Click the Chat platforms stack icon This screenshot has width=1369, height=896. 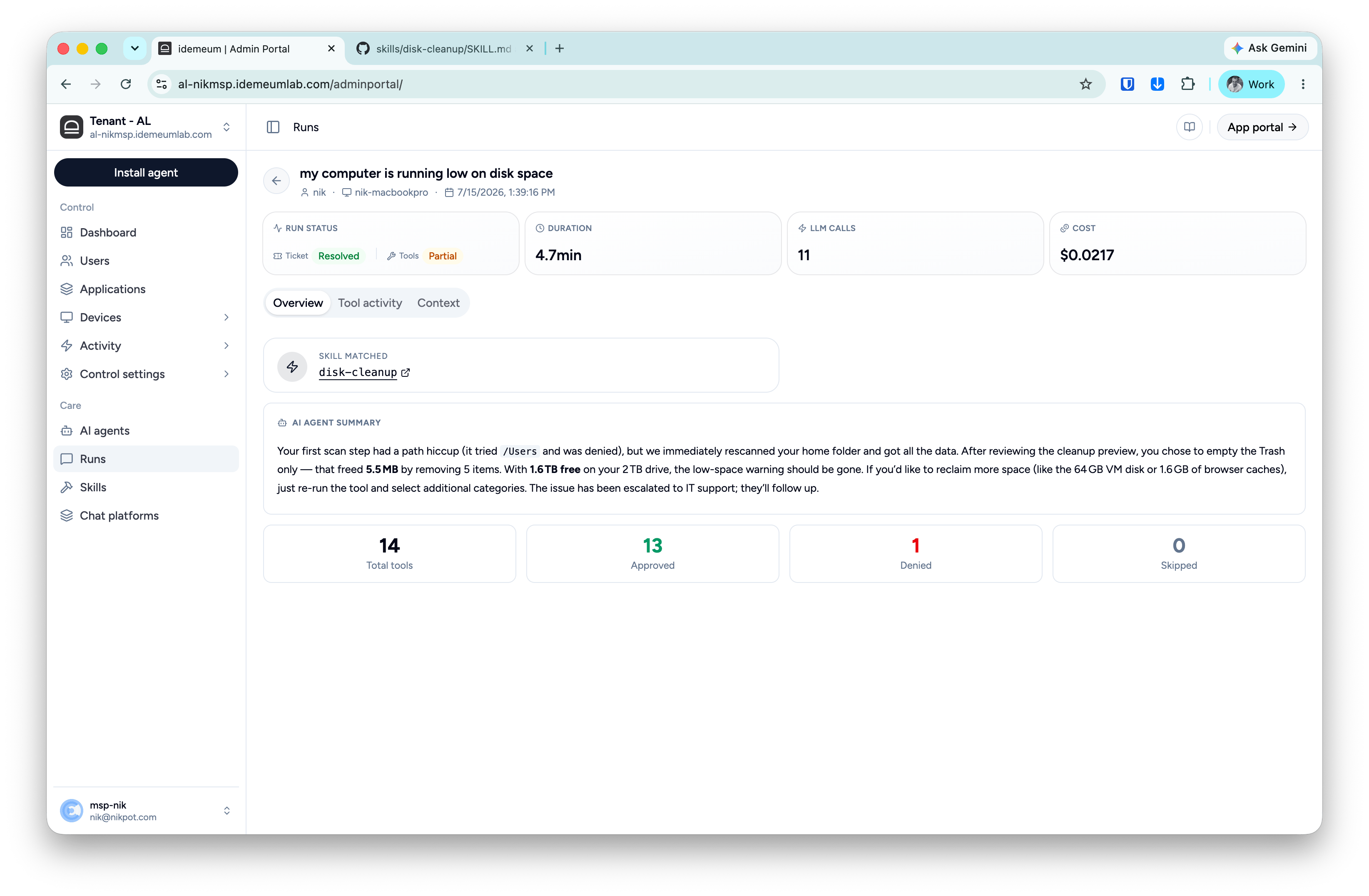[67, 515]
